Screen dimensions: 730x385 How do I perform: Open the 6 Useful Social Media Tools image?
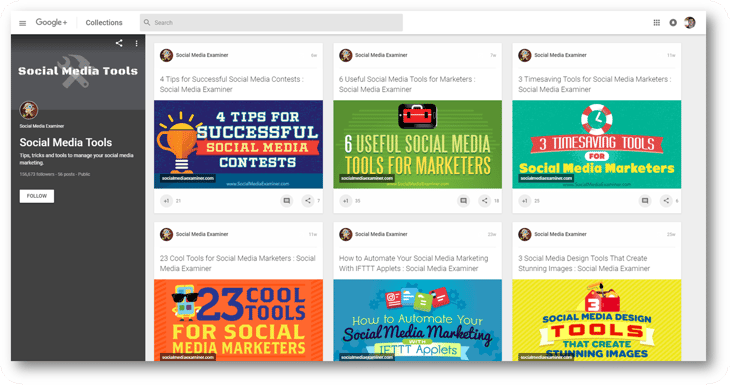(x=418, y=144)
